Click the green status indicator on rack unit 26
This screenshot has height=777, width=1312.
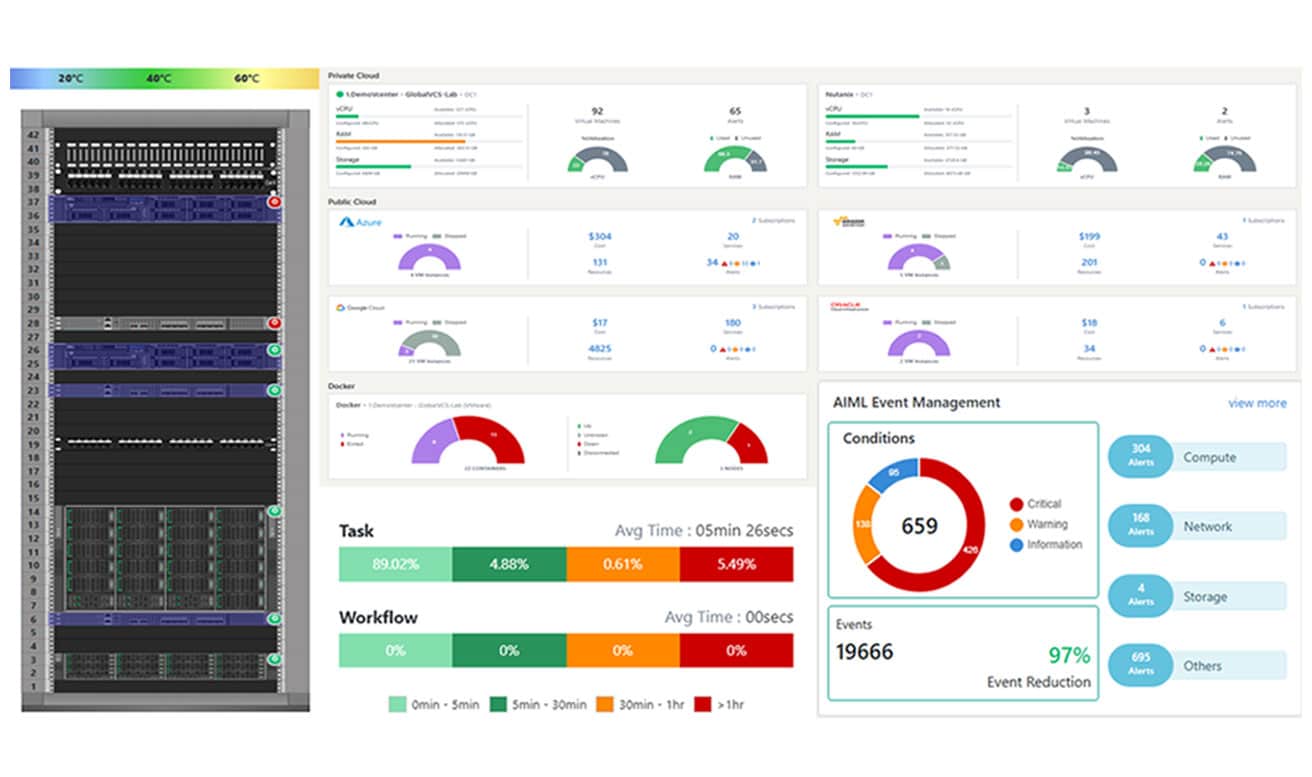coord(273,350)
